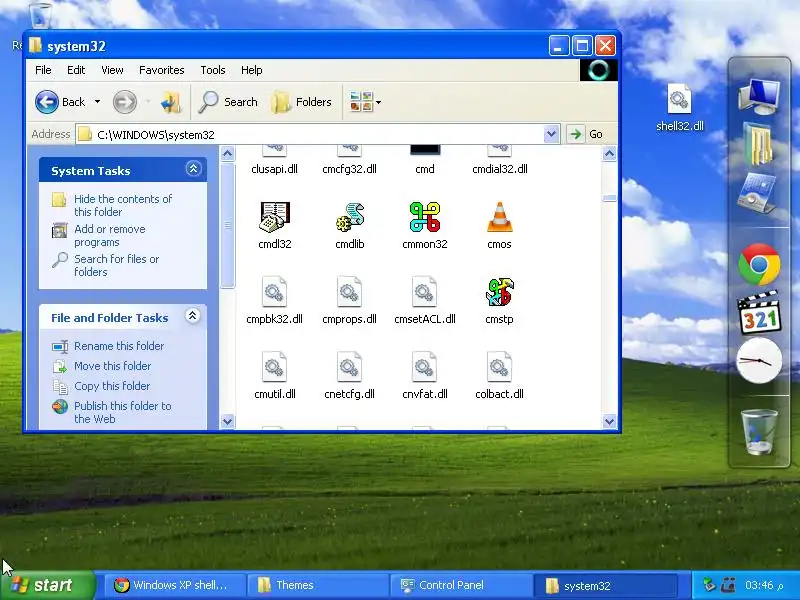
Task: Click Copy this folder link
Action: point(112,386)
